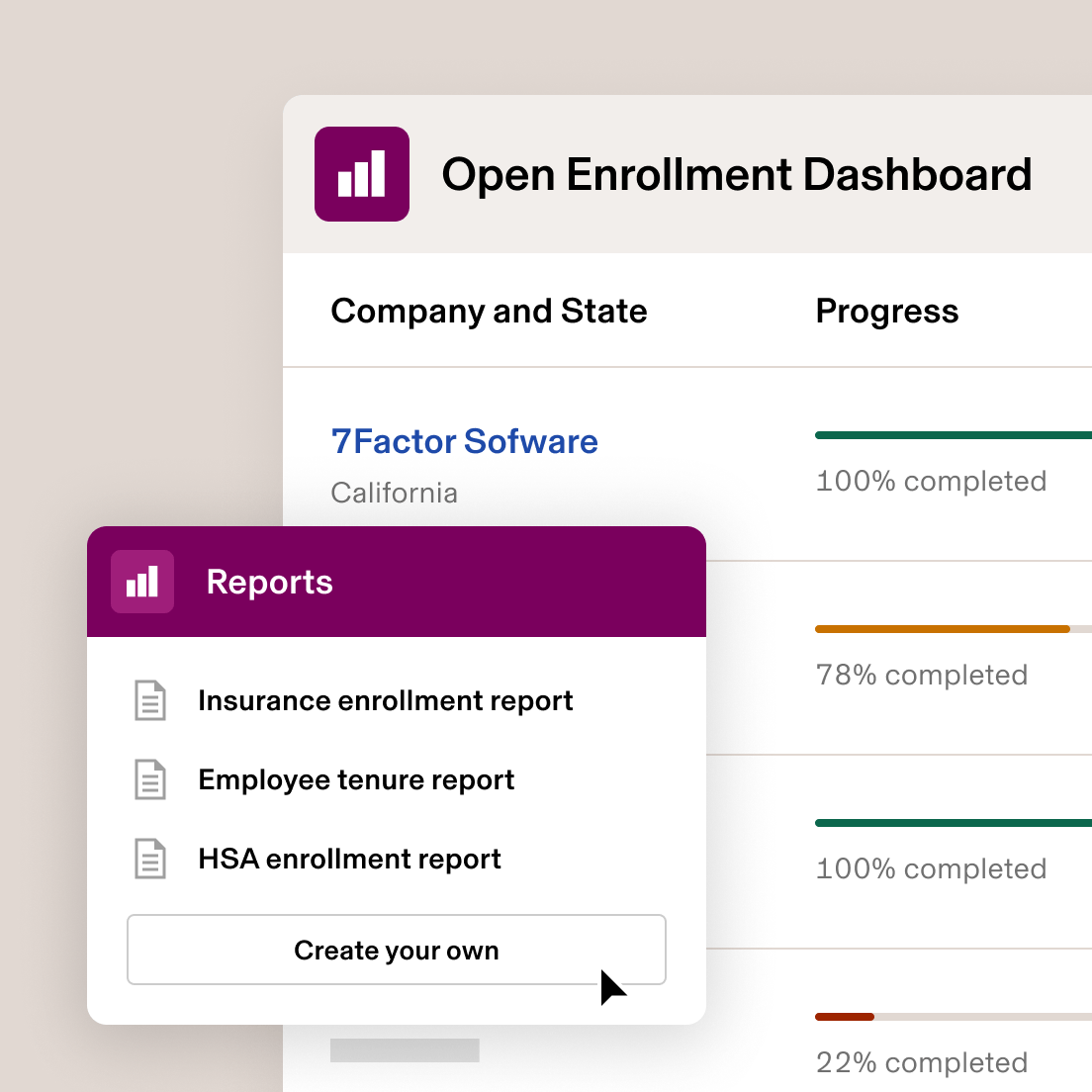Click the Reports panel bar chart icon
The width and height of the screenshot is (1092, 1092).
[141, 582]
